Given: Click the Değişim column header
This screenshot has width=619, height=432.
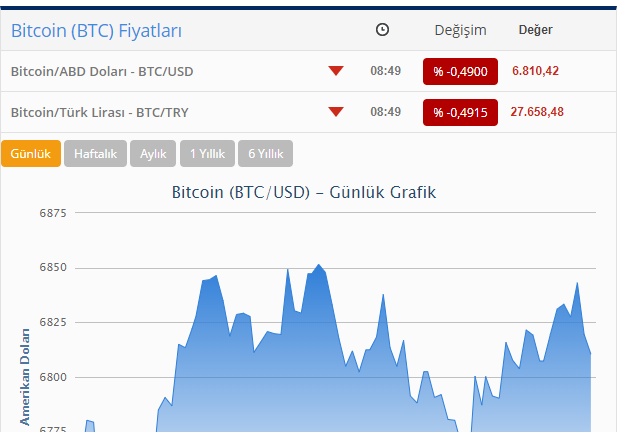Looking at the screenshot, I should pos(460,30).
